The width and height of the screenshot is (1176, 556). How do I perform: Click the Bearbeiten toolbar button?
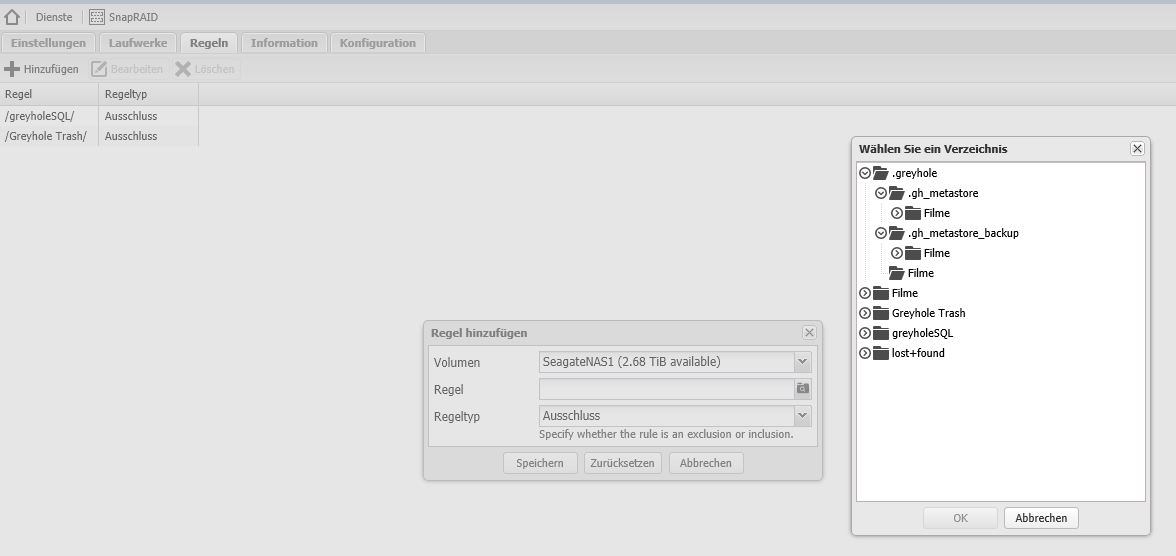tap(127, 69)
